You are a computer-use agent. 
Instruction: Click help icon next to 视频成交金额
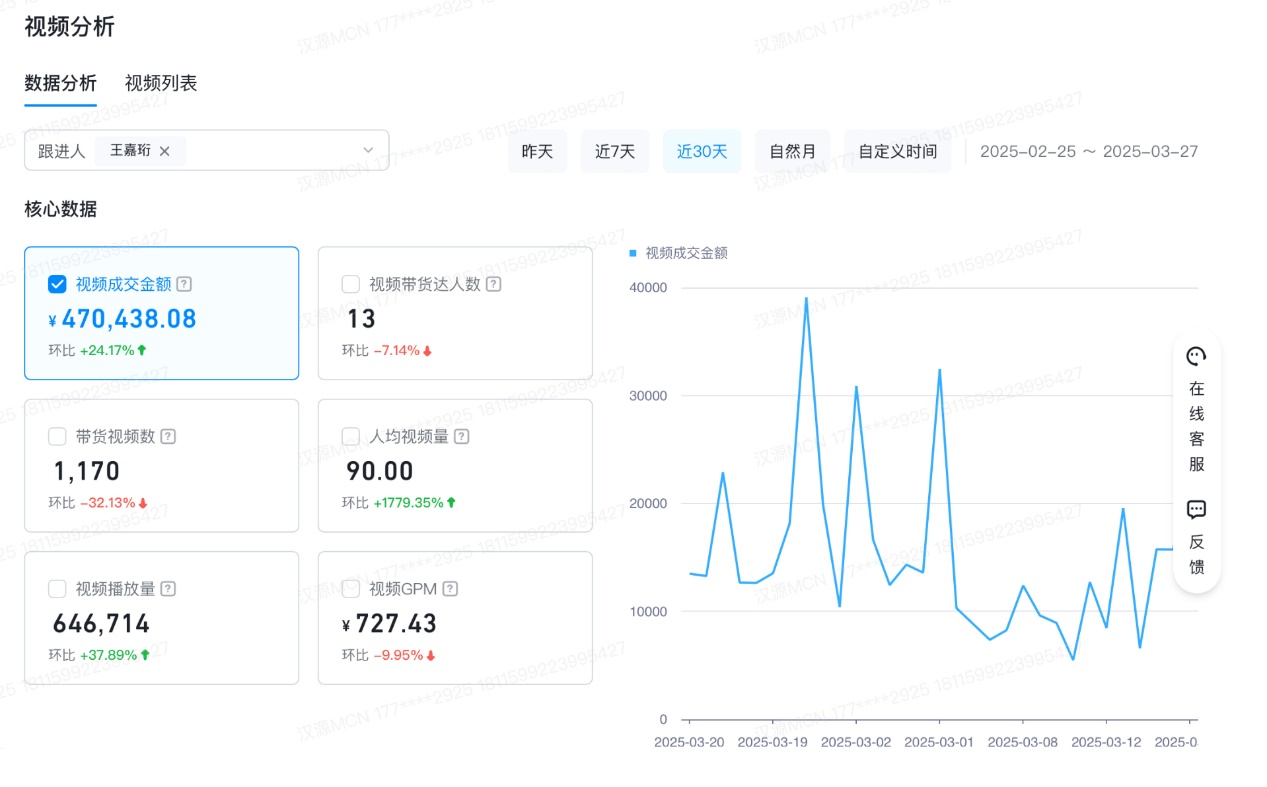[x=184, y=284]
